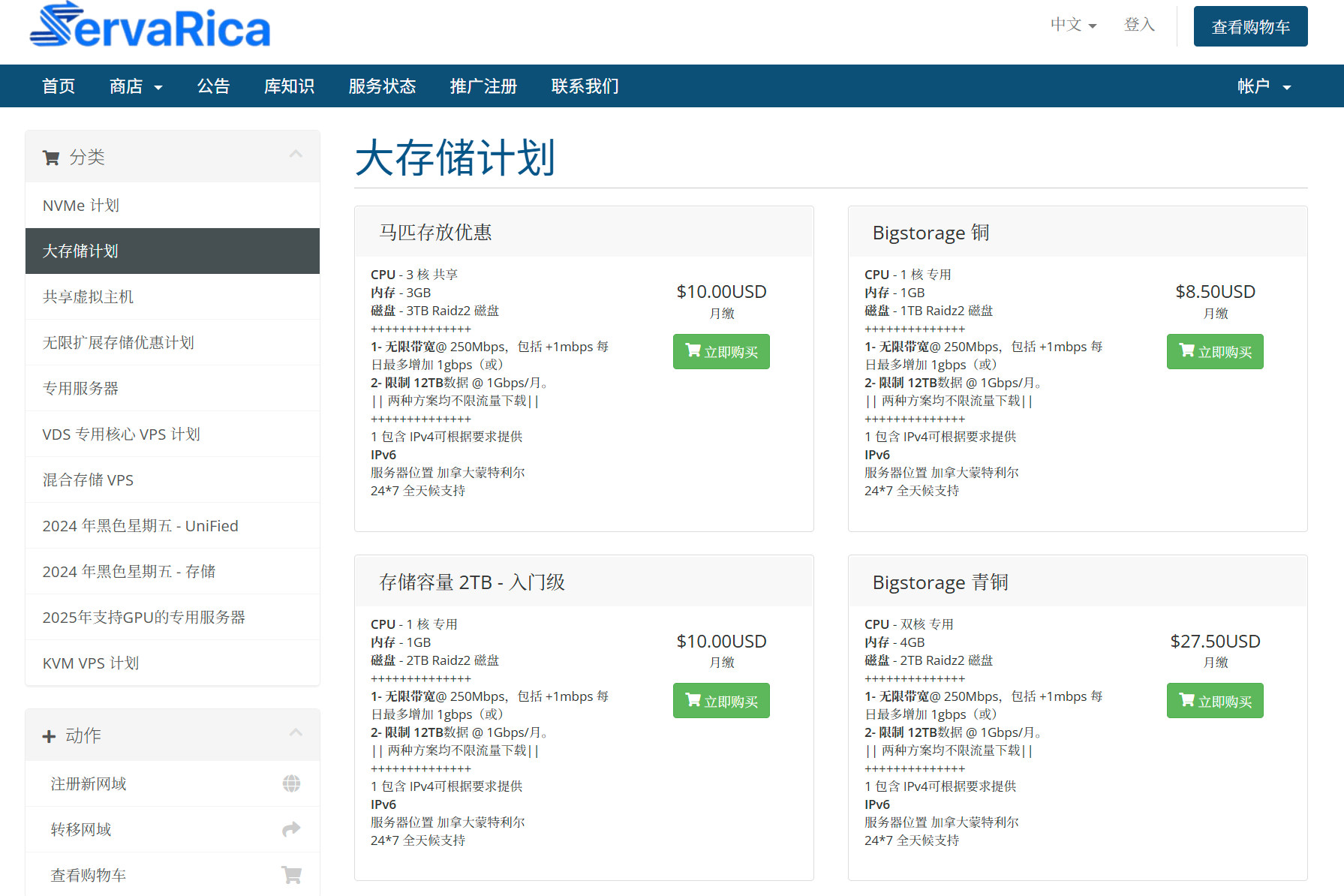
Task: Click the globe icon on 注册新网域 row
Action: pyautogui.click(x=291, y=783)
